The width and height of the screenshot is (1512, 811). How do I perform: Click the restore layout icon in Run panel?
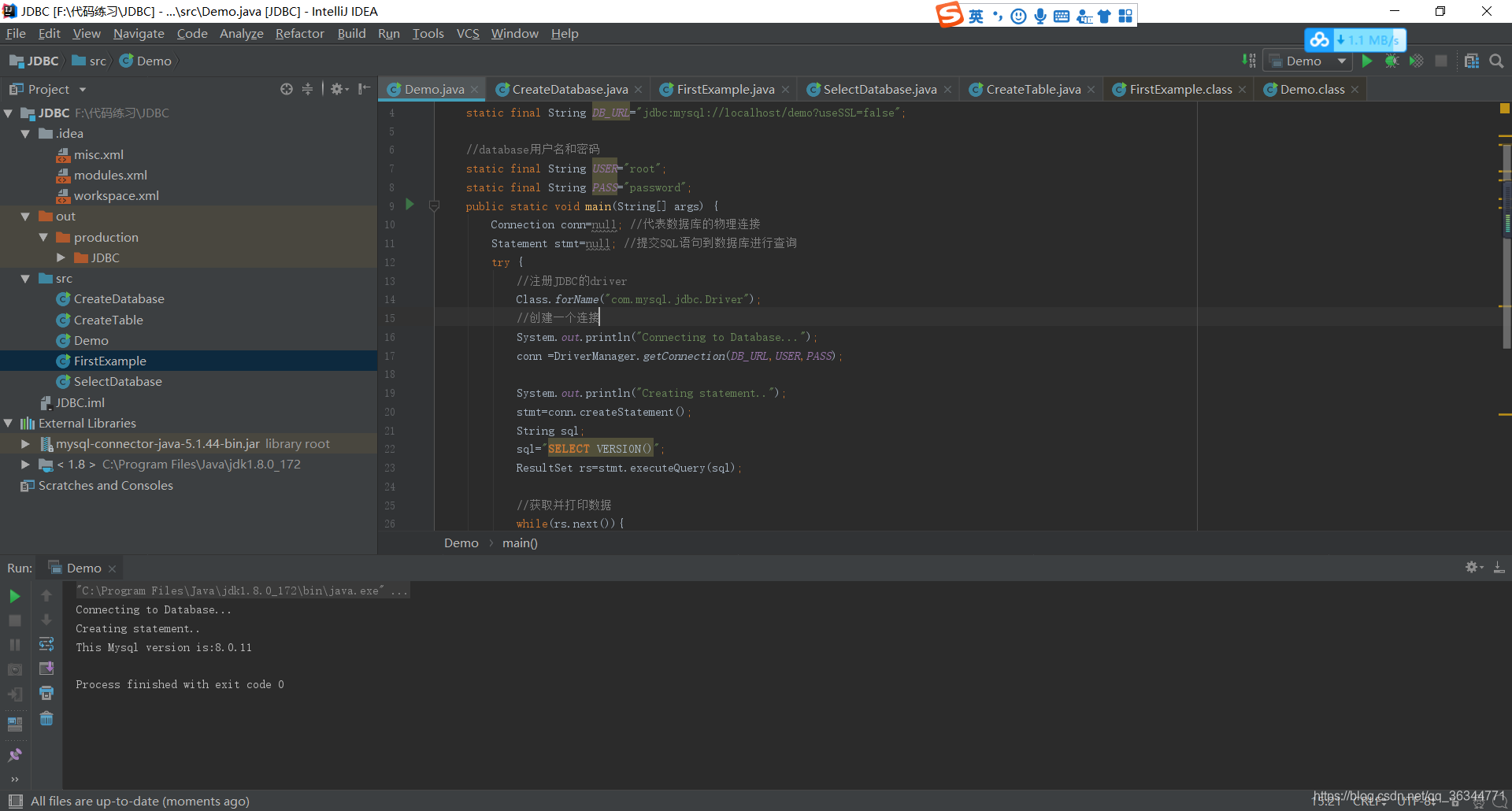click(x=15, y=724)
